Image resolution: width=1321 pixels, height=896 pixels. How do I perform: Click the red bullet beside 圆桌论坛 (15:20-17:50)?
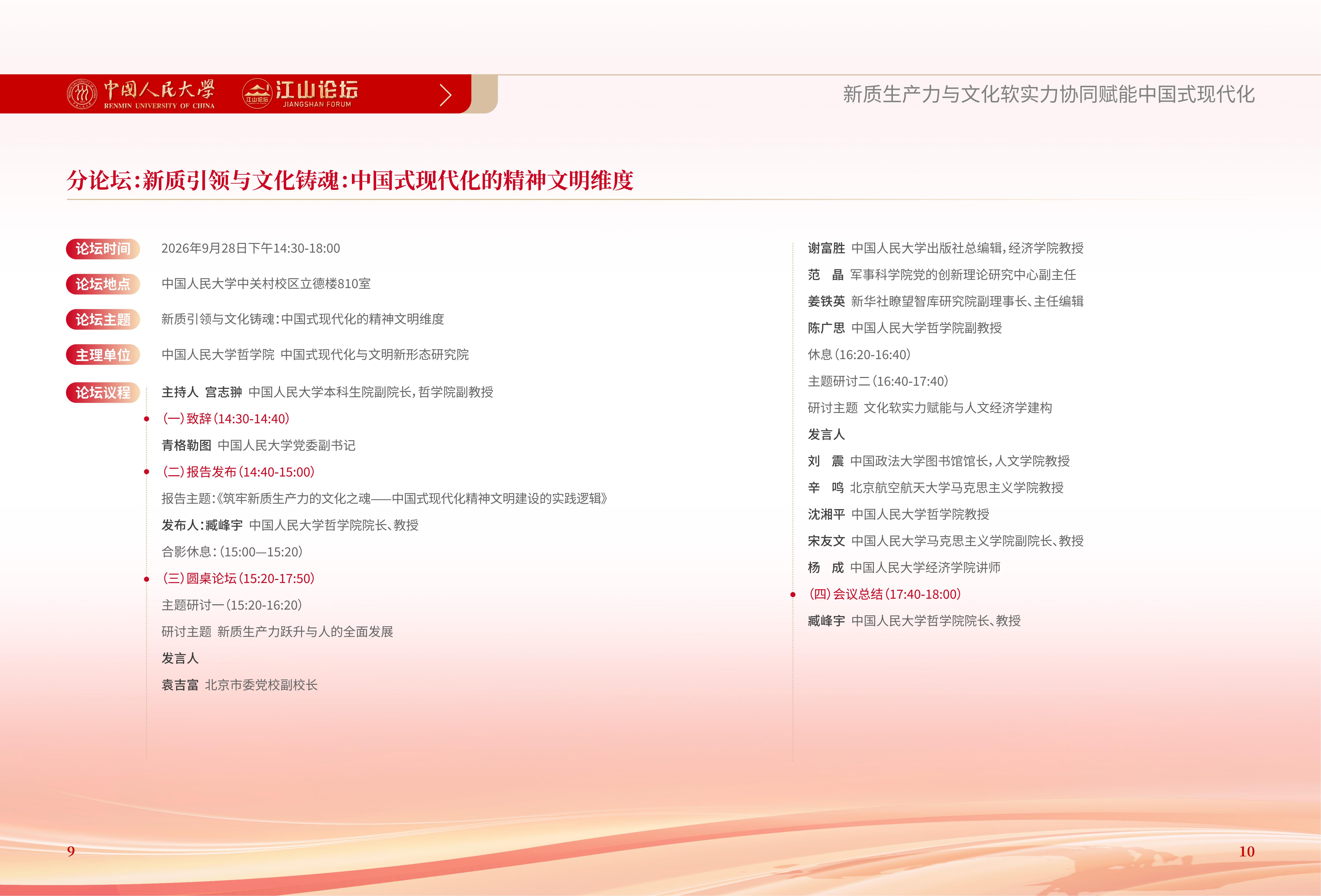point(147,579)
